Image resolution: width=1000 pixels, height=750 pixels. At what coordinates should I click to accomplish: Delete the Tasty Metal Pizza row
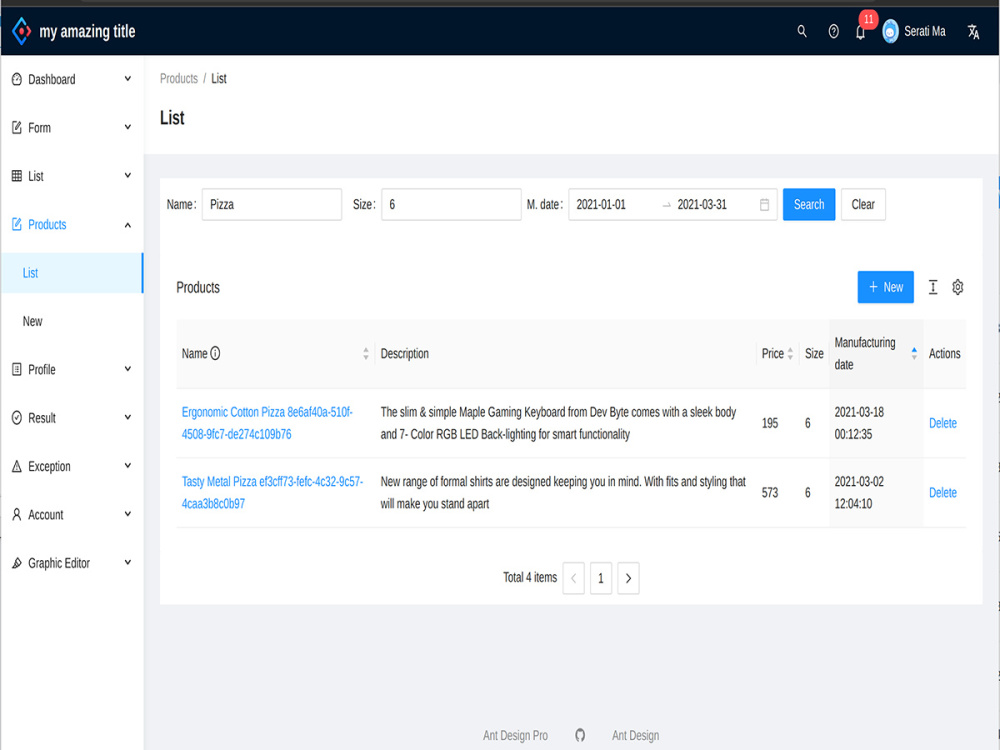point(943,492)
